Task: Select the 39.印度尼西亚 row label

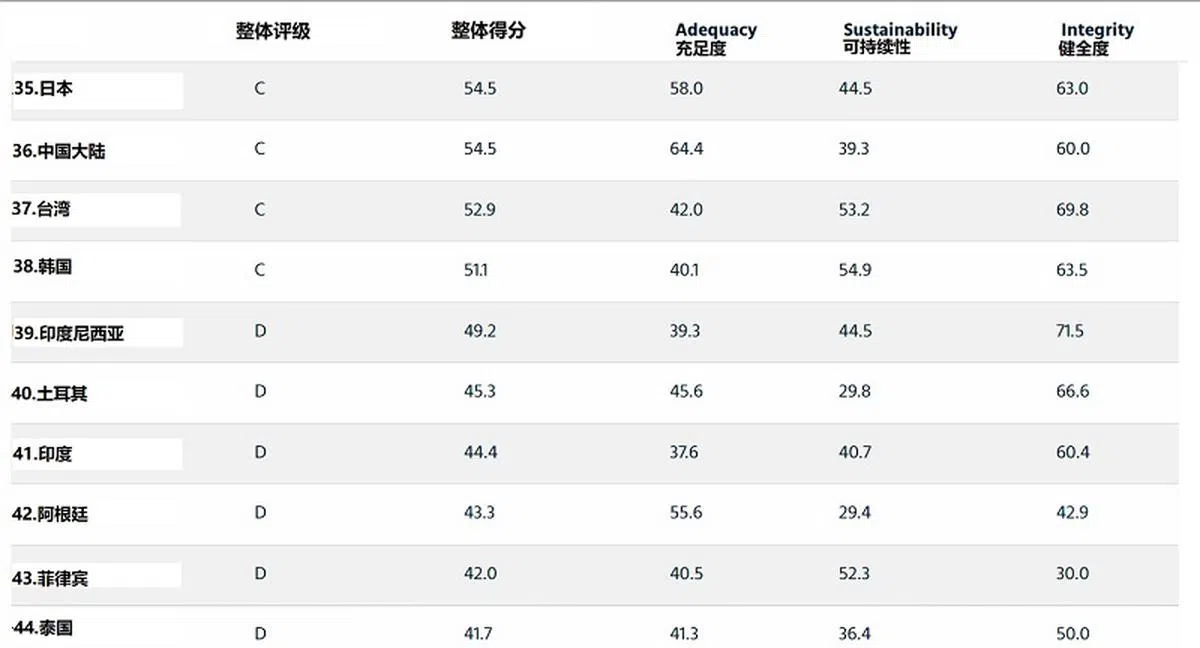Action: click(69, 334)
